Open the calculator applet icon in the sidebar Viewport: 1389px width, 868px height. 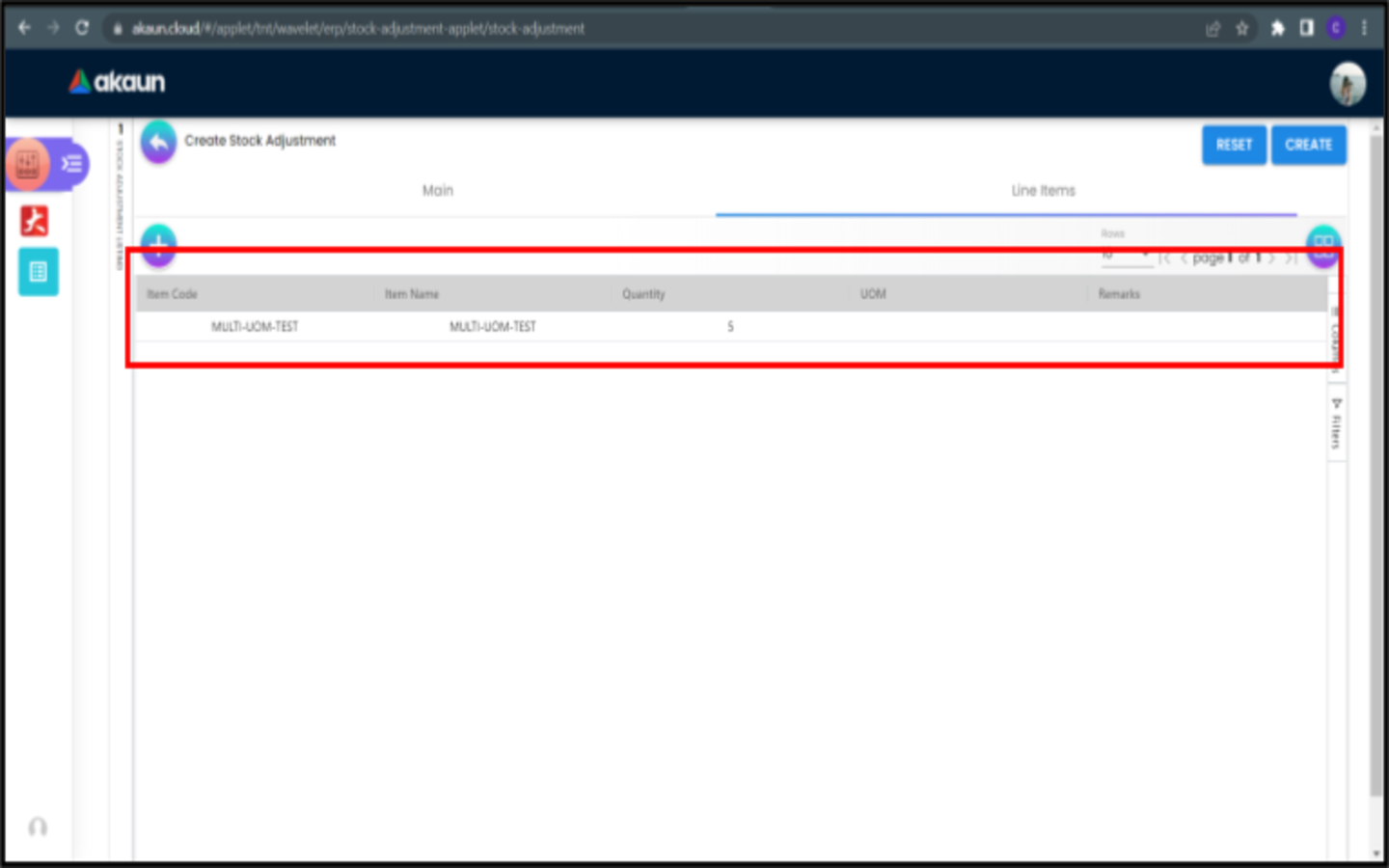[28, 164]
